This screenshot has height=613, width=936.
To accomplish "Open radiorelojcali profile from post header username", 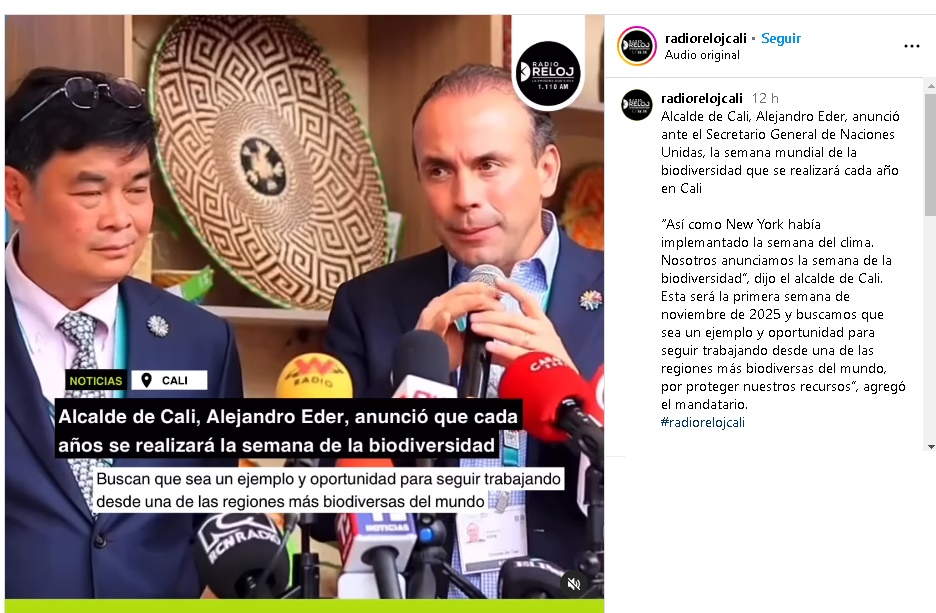I will [706, 38].
